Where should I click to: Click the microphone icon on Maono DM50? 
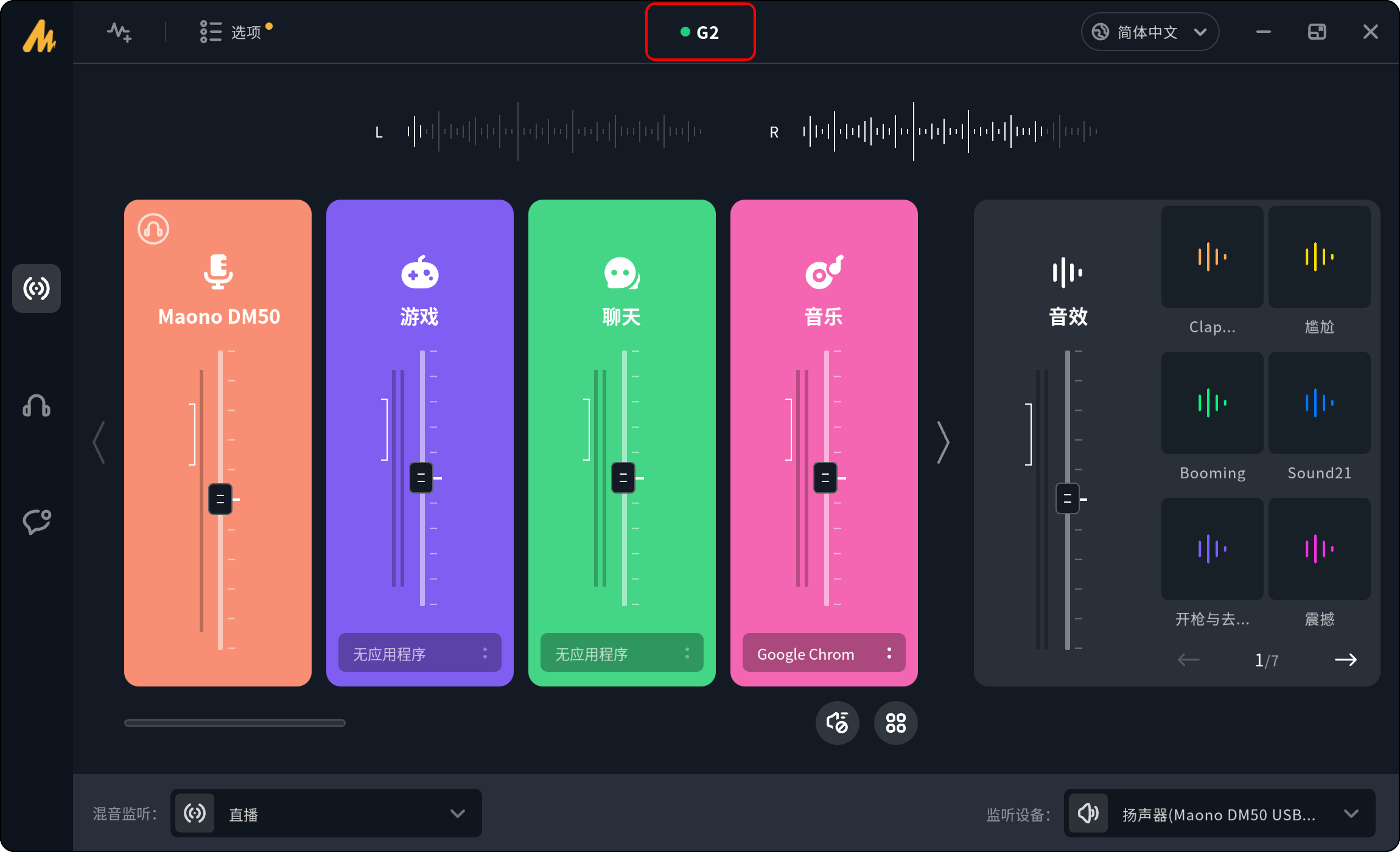[x=218, y=271]
